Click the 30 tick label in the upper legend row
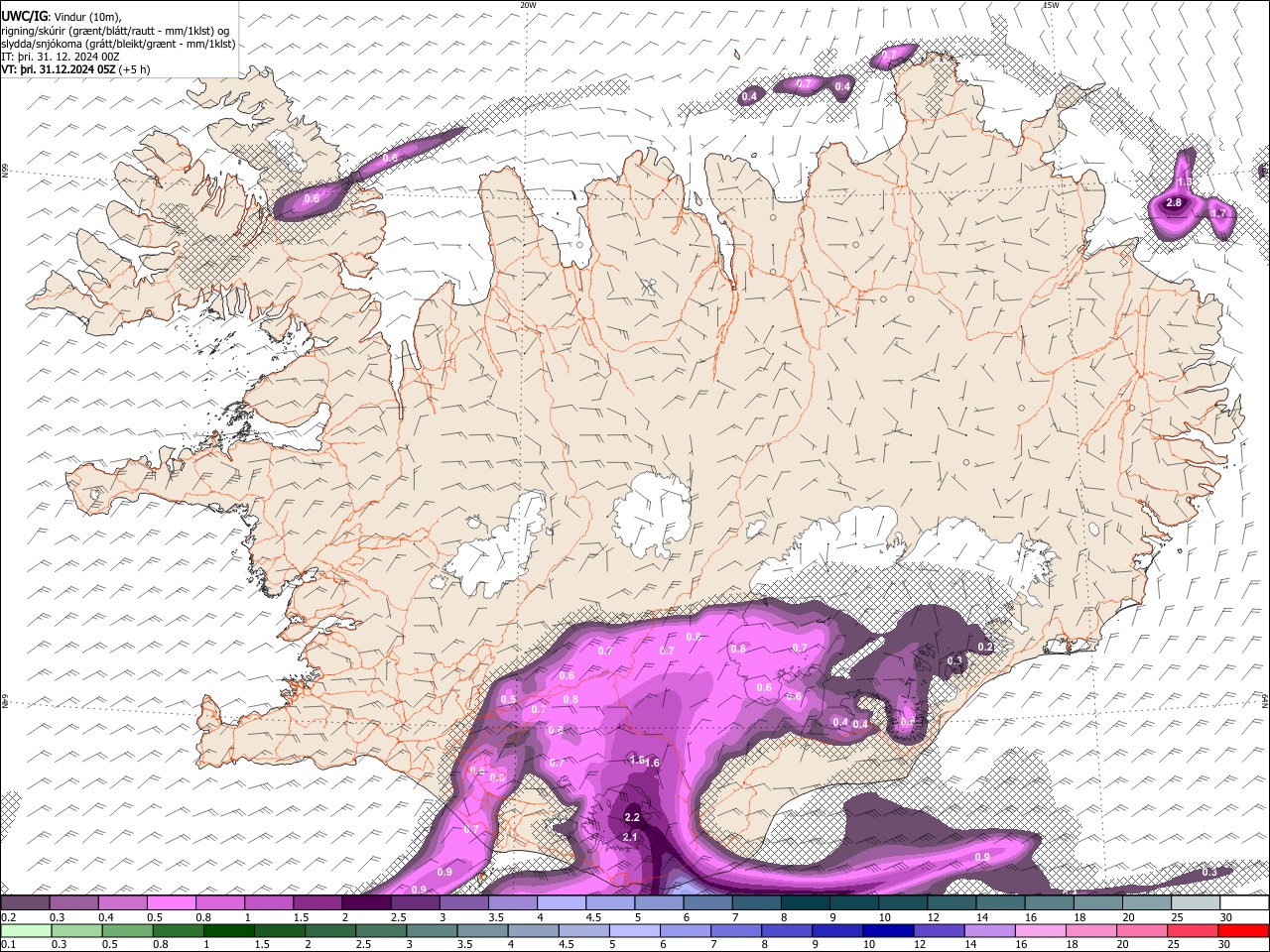The image size is (1270, 952). (x=1226, y=917)
